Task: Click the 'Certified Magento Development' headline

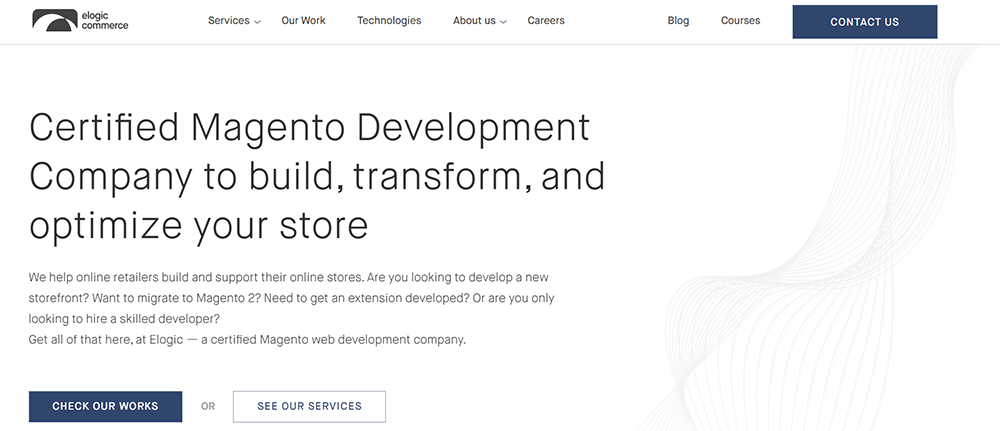Action: (309, 127)
